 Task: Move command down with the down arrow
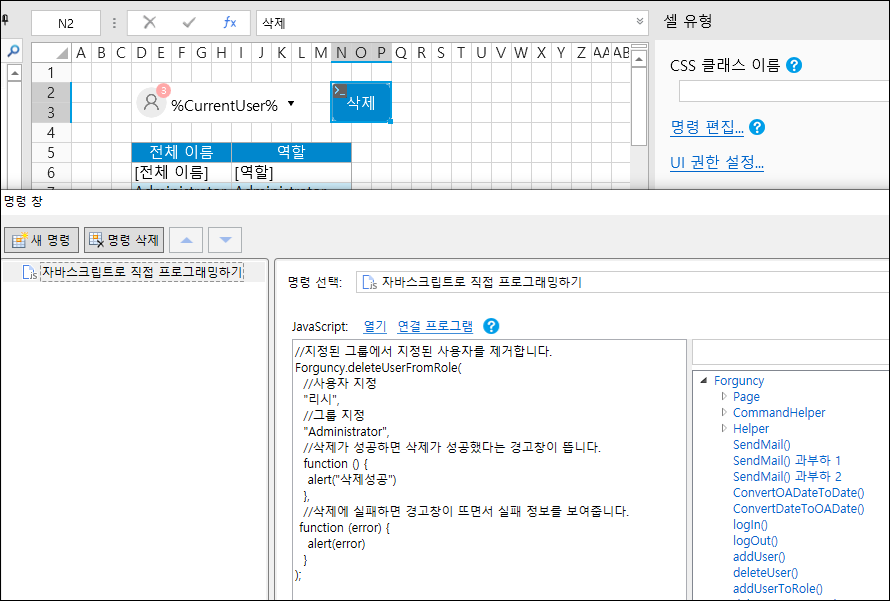tap(225, 240)
